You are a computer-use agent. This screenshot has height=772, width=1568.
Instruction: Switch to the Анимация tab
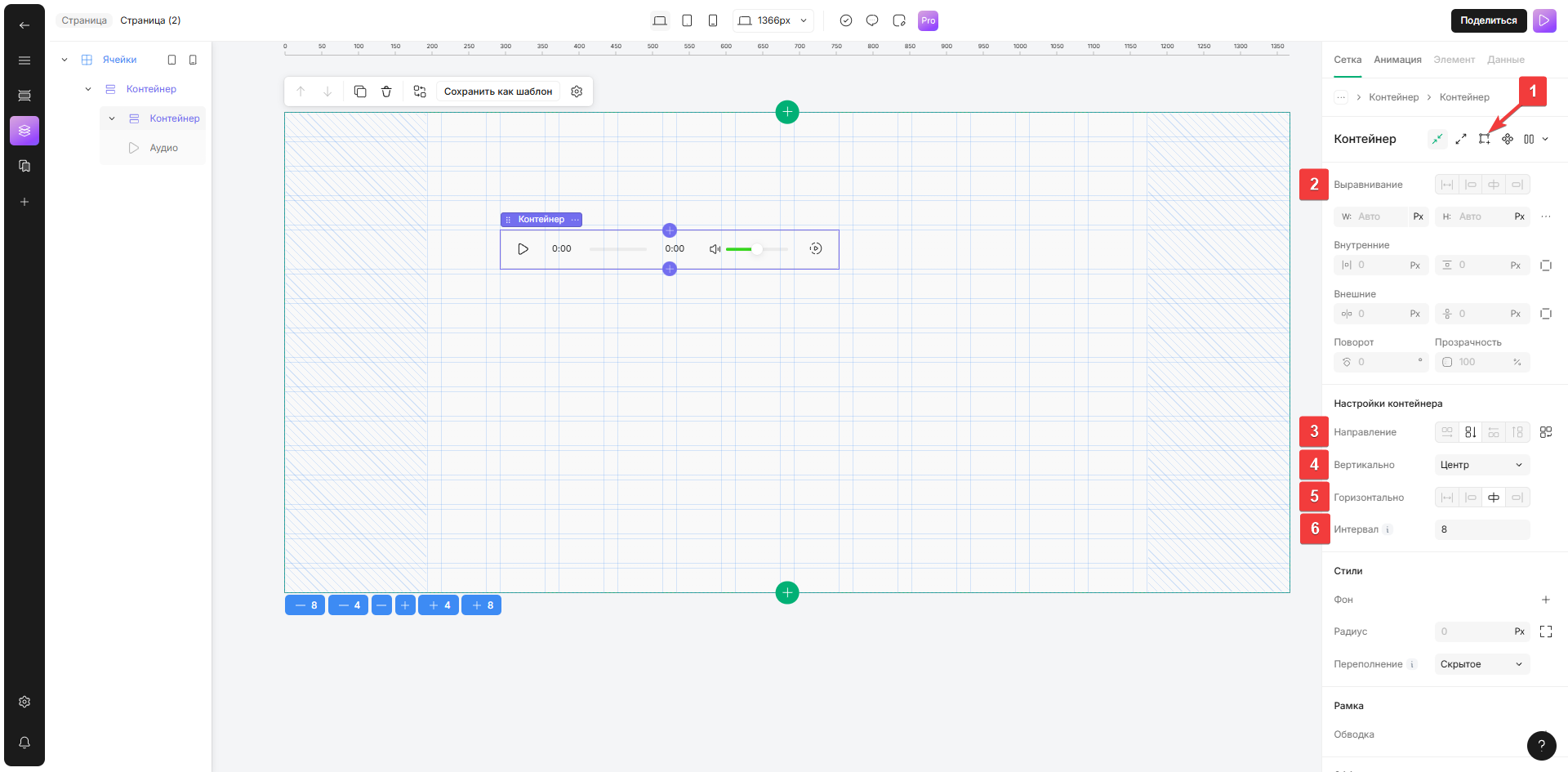click(x=1397, y=60)
